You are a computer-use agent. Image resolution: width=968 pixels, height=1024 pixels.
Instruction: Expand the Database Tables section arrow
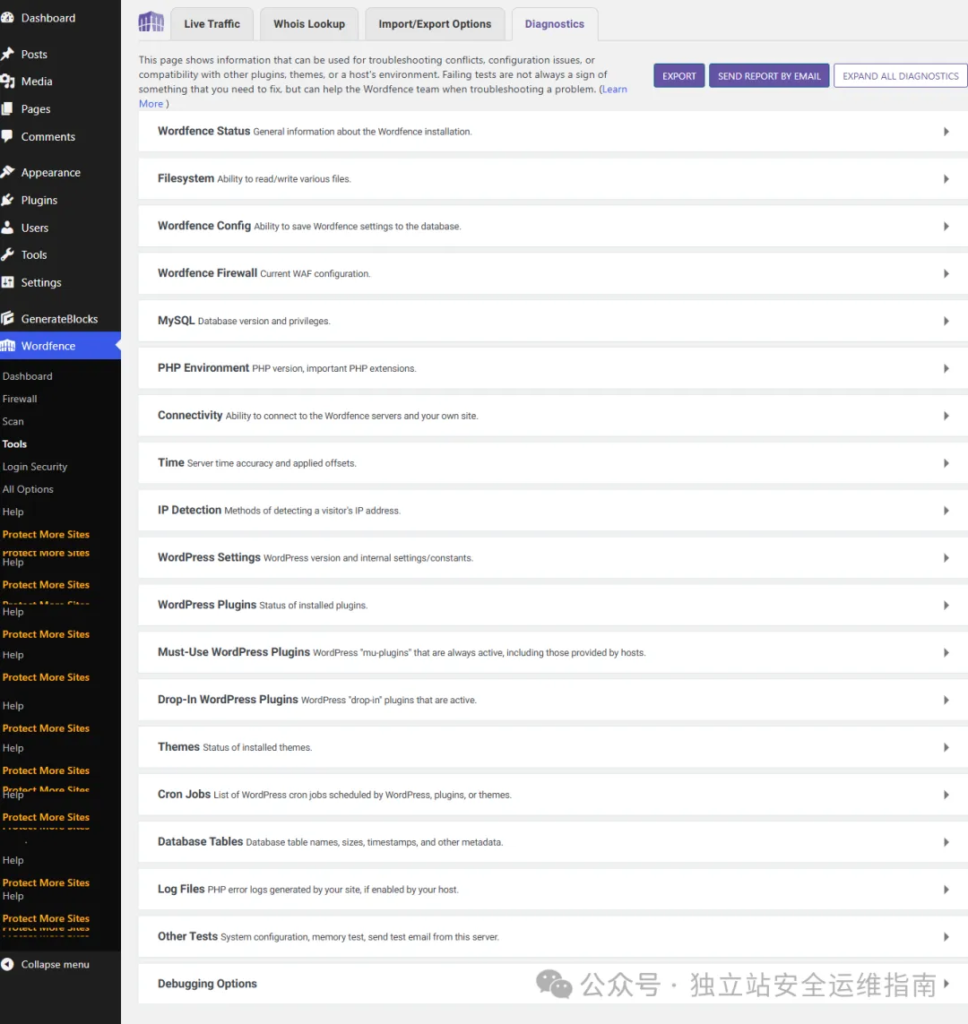(946, 842)
